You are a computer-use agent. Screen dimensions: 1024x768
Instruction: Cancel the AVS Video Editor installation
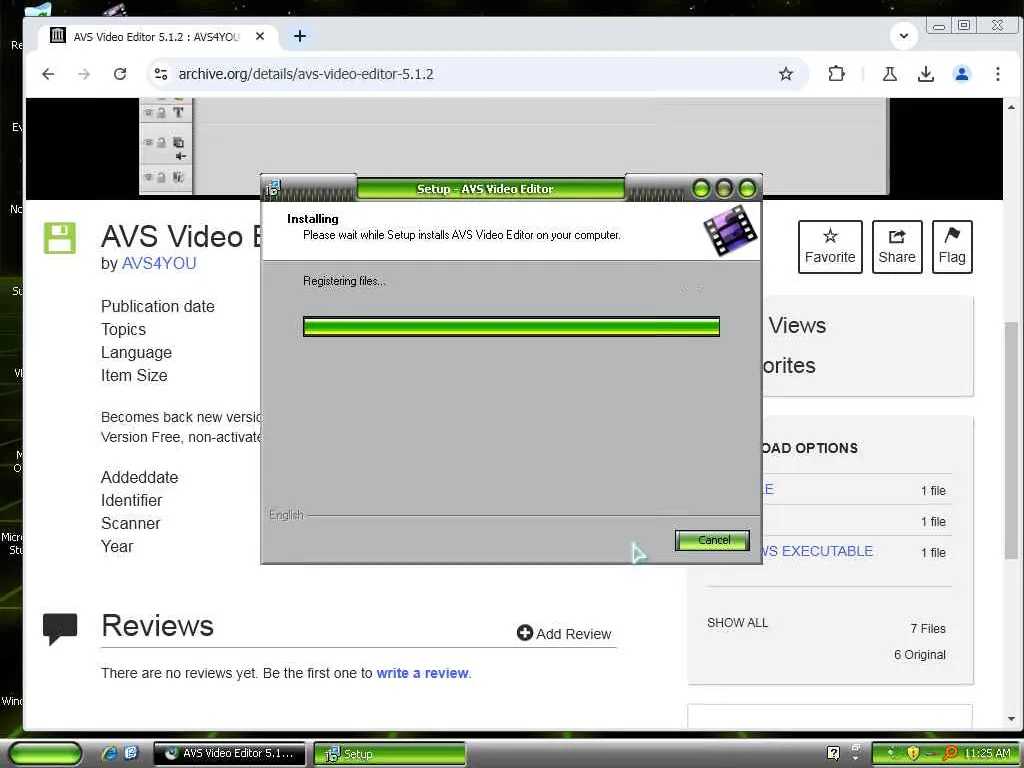(712, 540)
